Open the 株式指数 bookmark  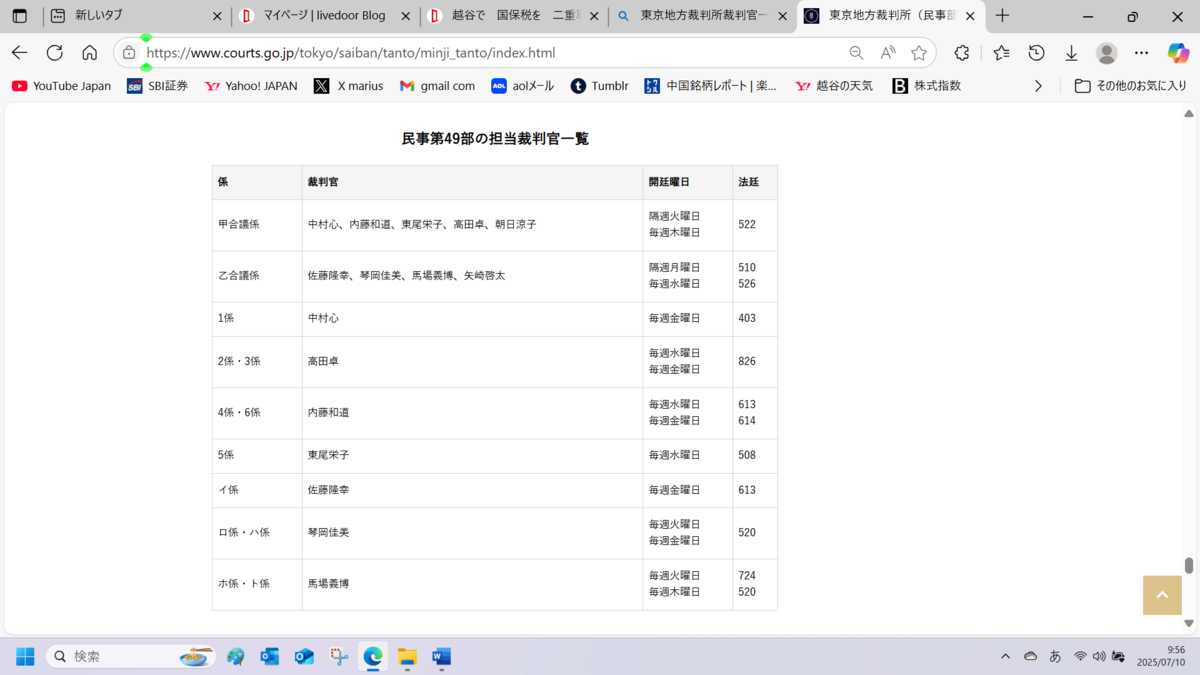(927, 86)
